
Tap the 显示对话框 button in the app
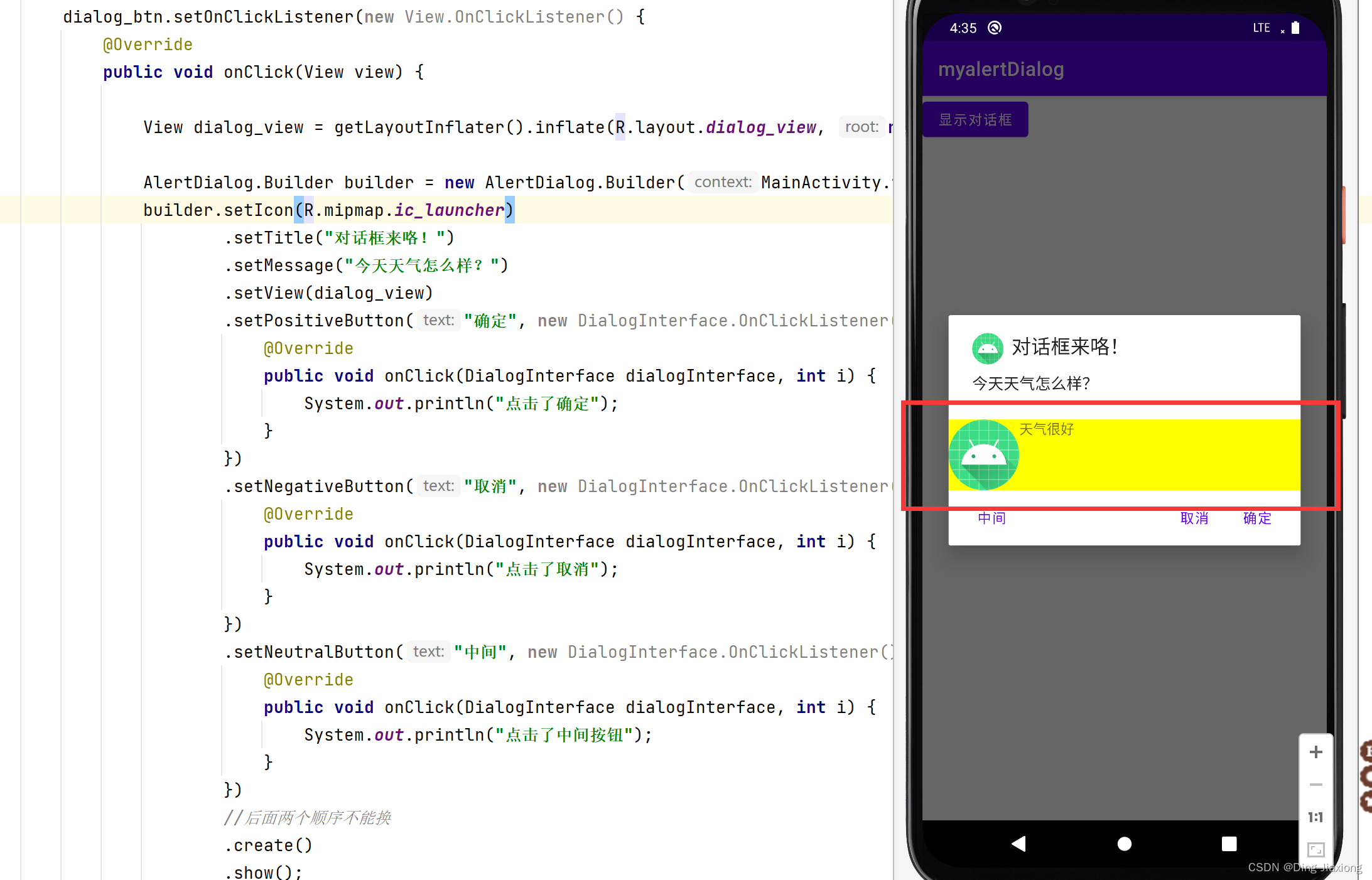click(975, 119)
